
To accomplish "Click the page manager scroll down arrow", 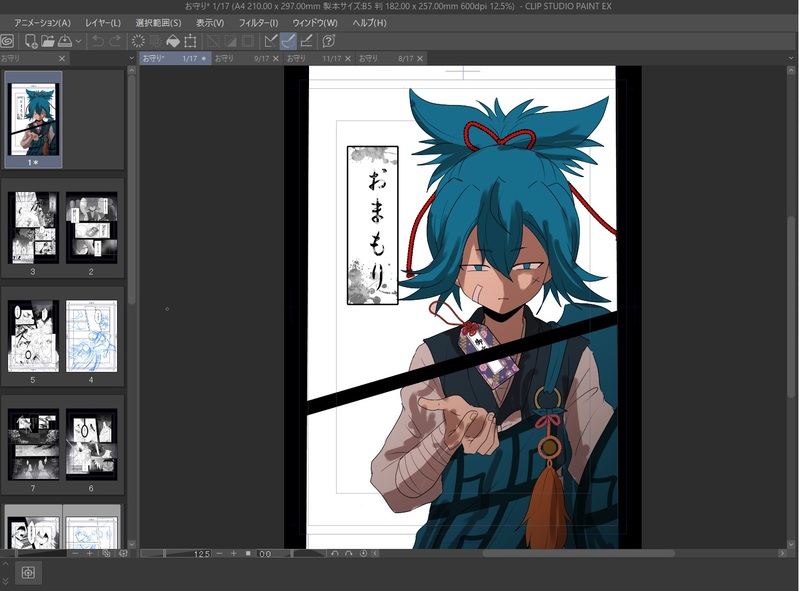I will (x=131, y=544).
